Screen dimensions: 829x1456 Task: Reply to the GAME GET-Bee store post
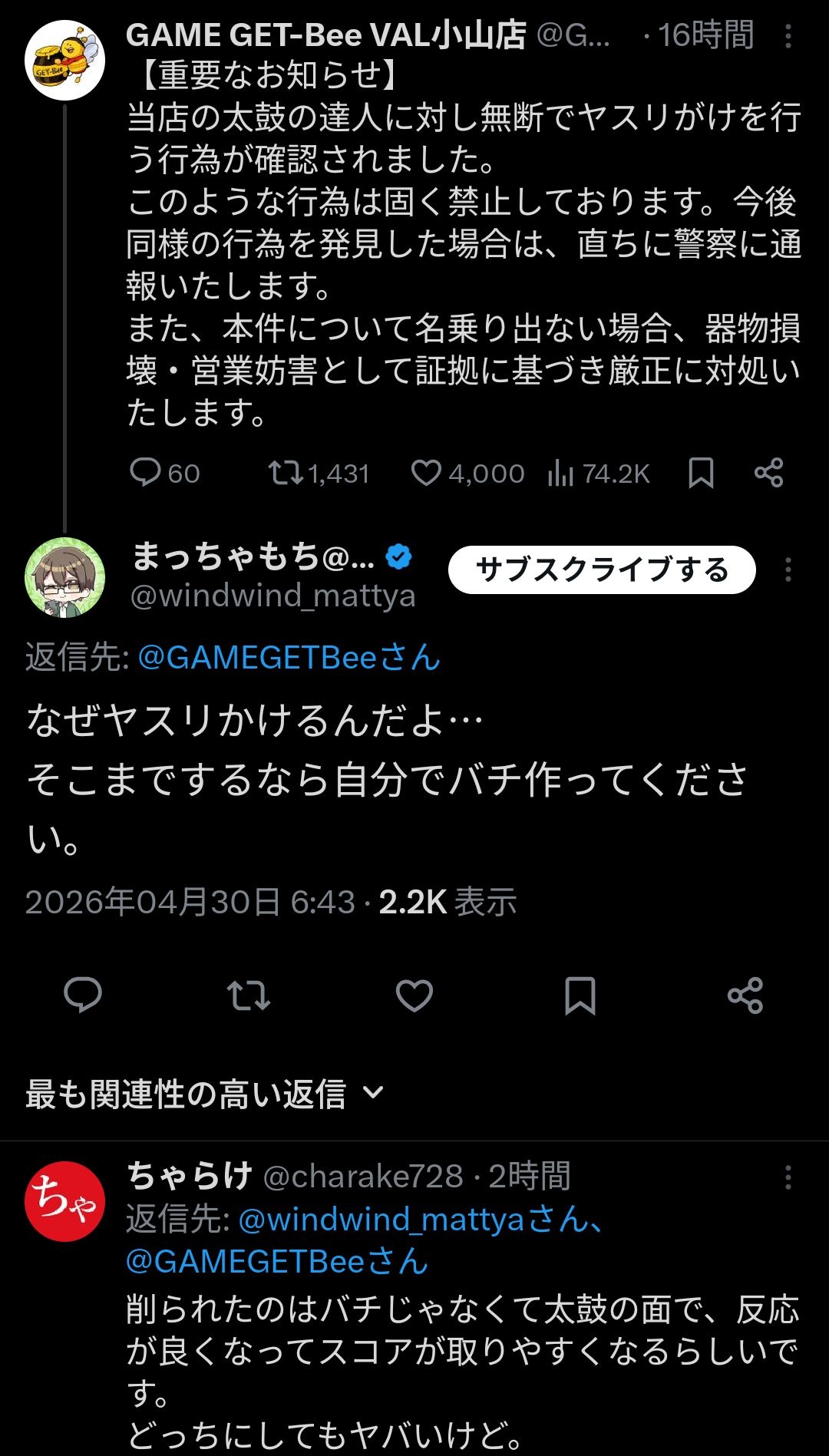(145, 473)
